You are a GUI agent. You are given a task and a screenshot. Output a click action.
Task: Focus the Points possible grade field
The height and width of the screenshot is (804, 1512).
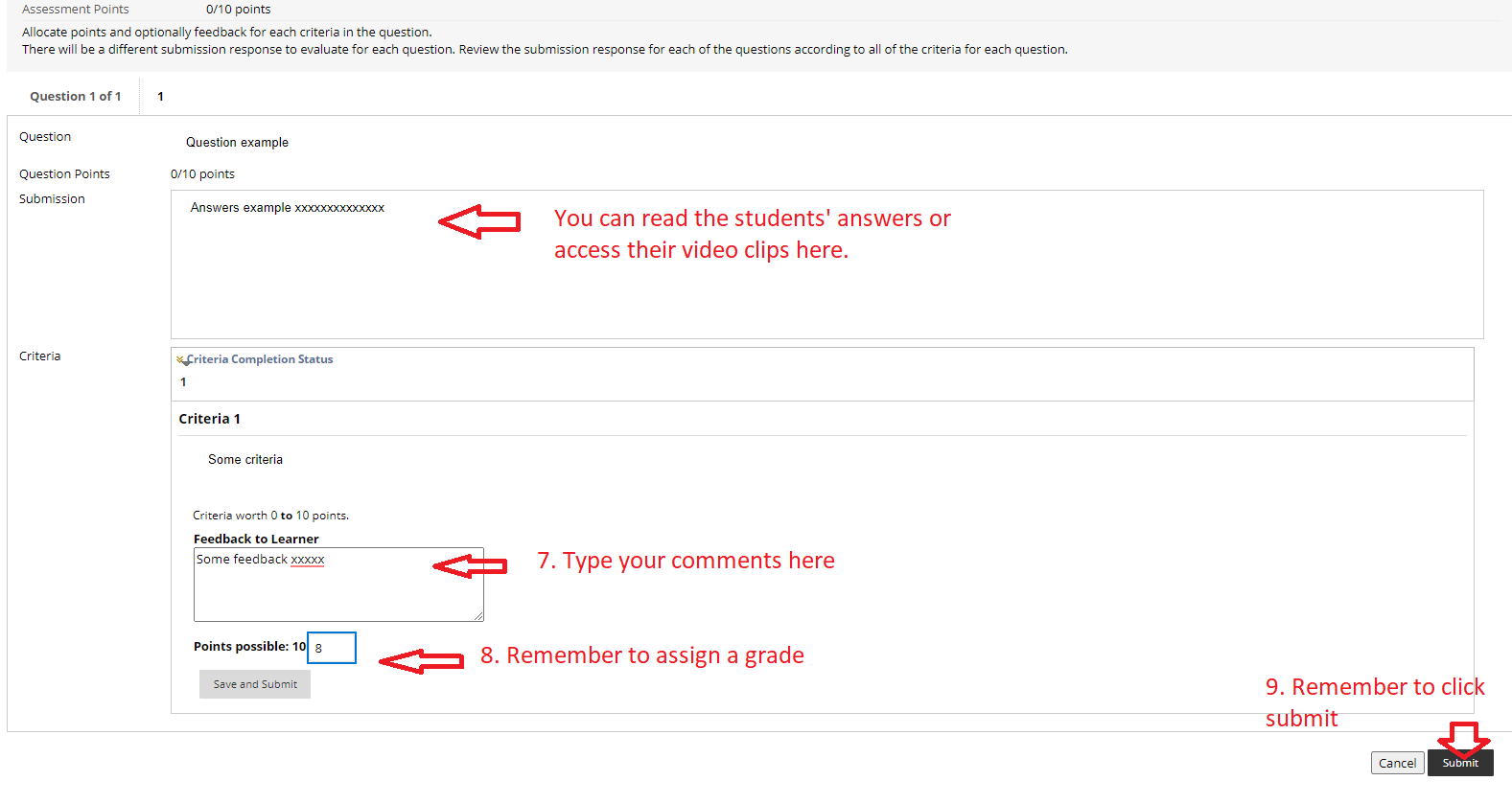(333, 648)
